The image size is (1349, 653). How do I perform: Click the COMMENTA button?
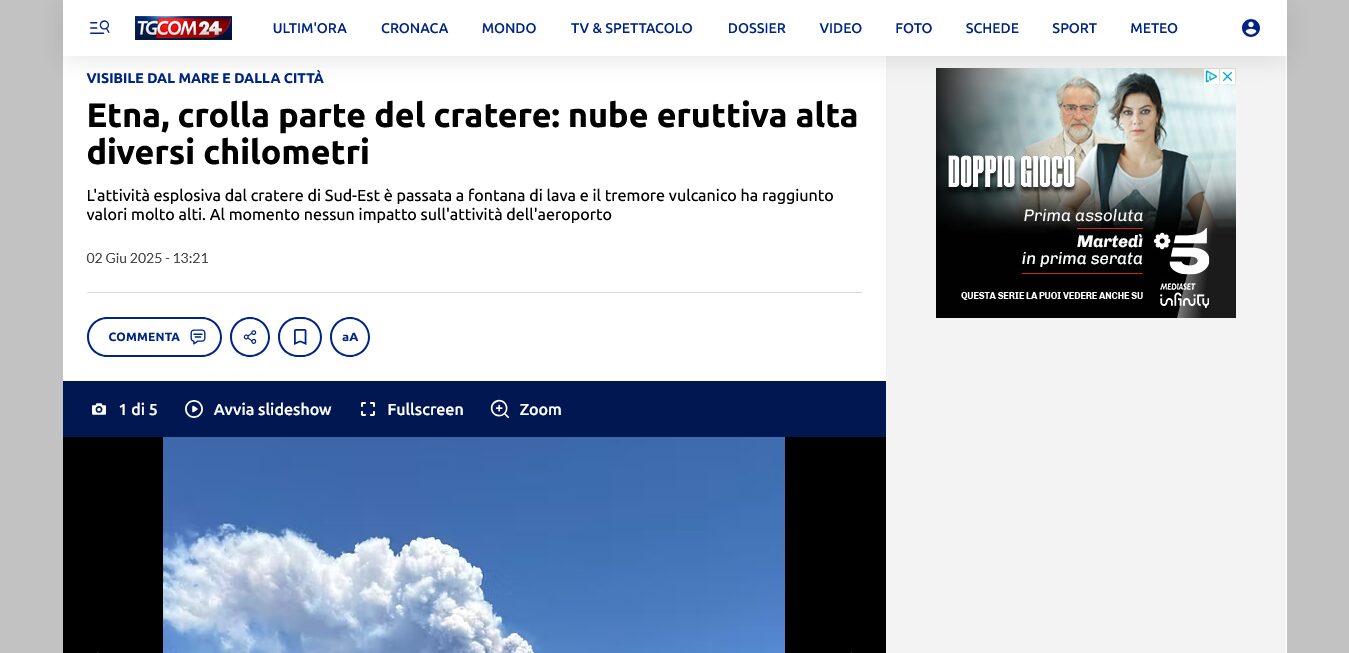[x=154, y=337]
